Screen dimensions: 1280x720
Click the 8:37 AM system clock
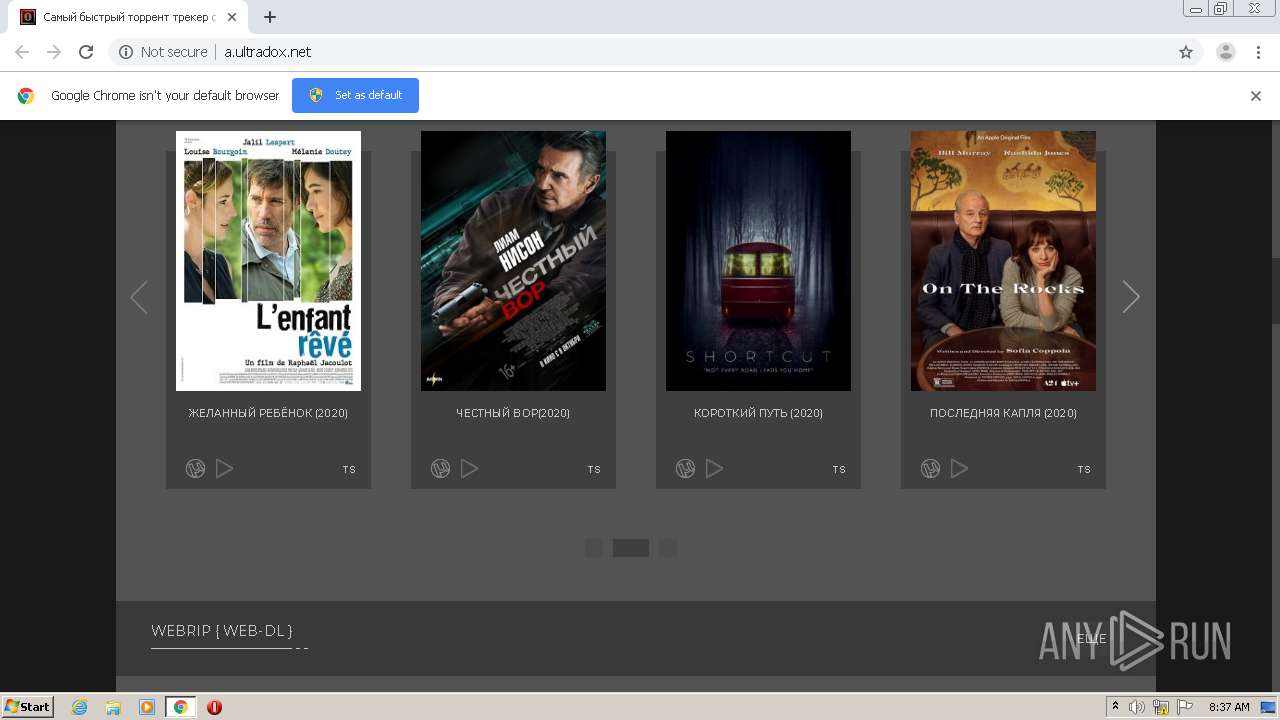point(1229,707)
